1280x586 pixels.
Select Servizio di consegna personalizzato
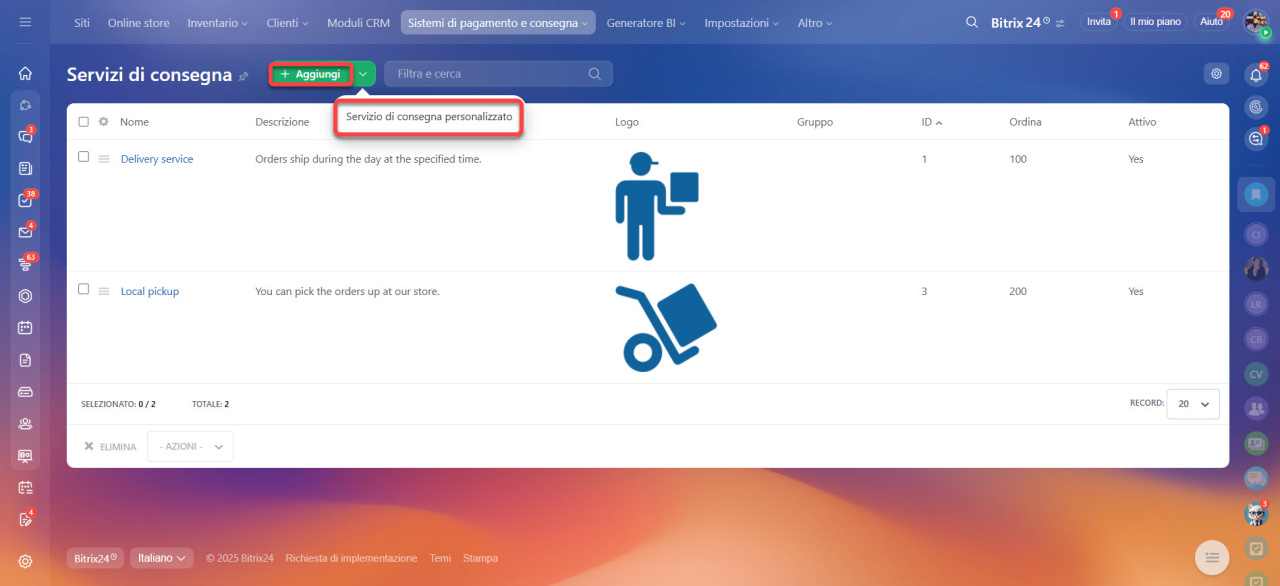point(429,117)
